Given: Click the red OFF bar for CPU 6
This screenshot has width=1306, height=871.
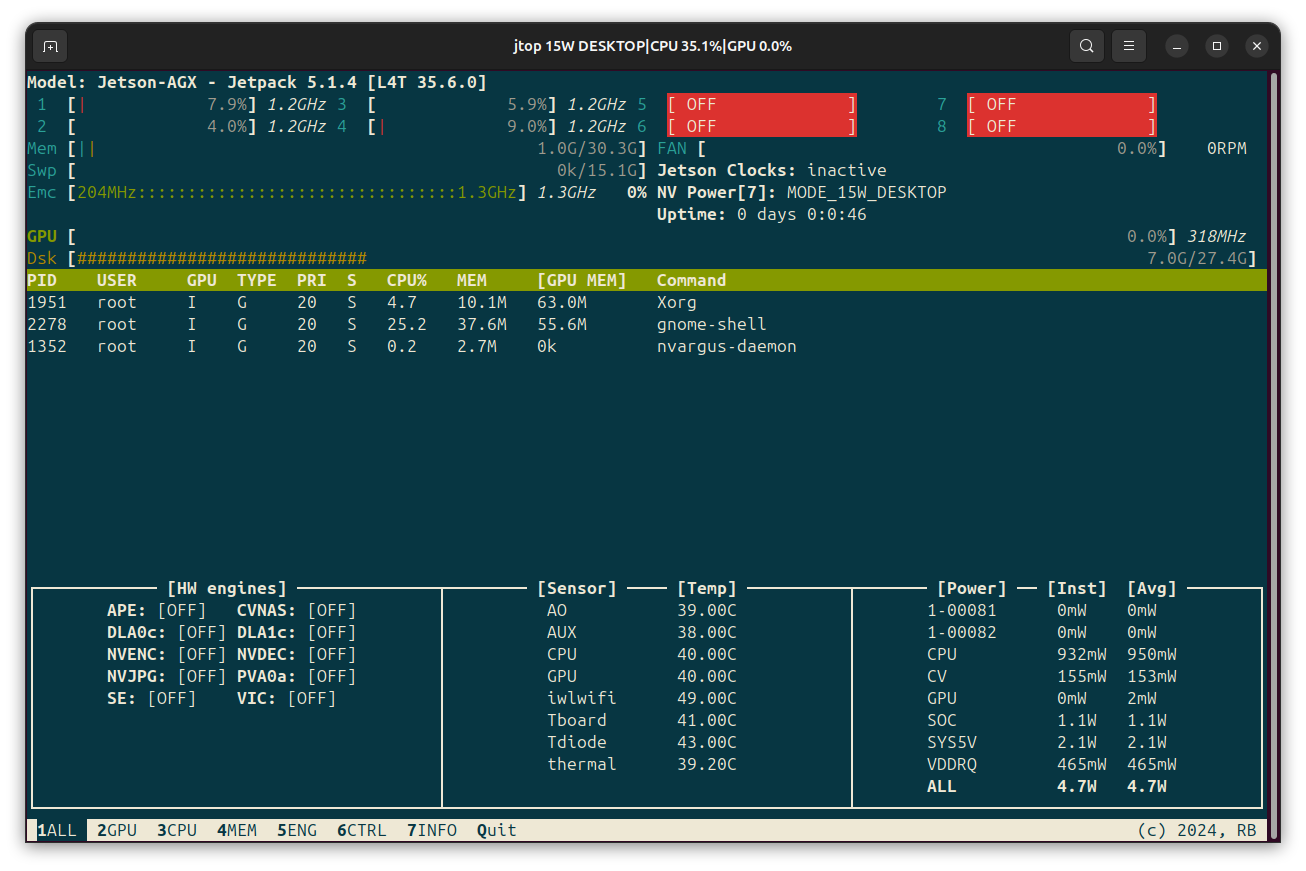Looking at the screenshot, I should (762, 126).
